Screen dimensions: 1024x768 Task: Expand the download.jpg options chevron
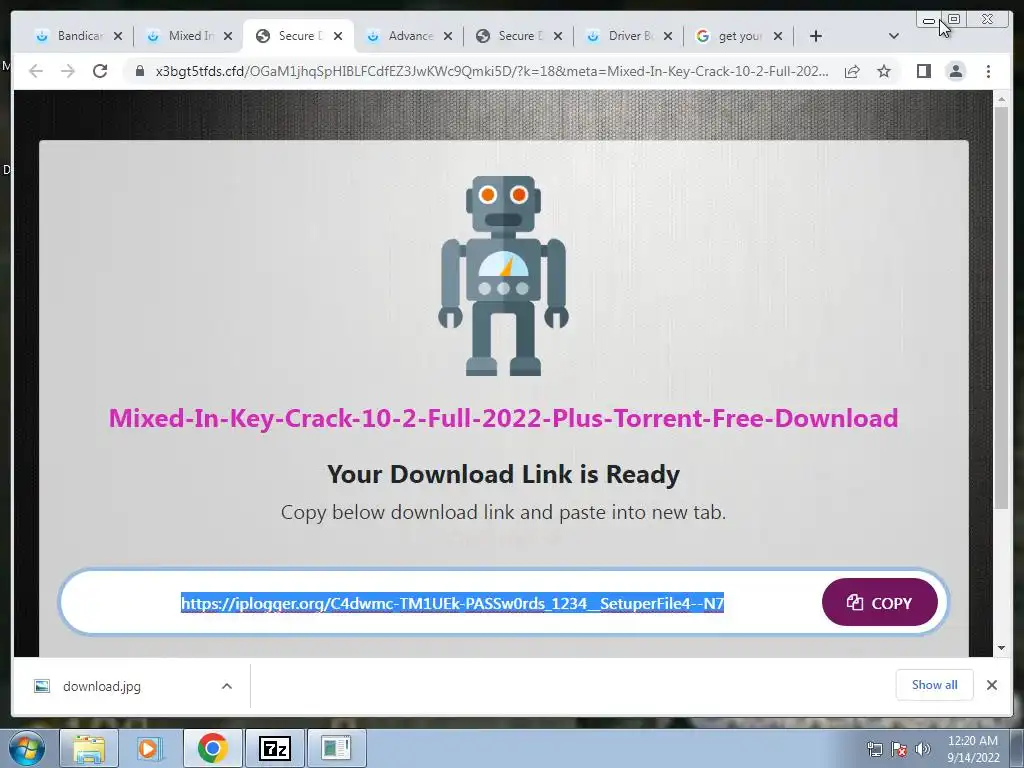click(x=227, y=686)
